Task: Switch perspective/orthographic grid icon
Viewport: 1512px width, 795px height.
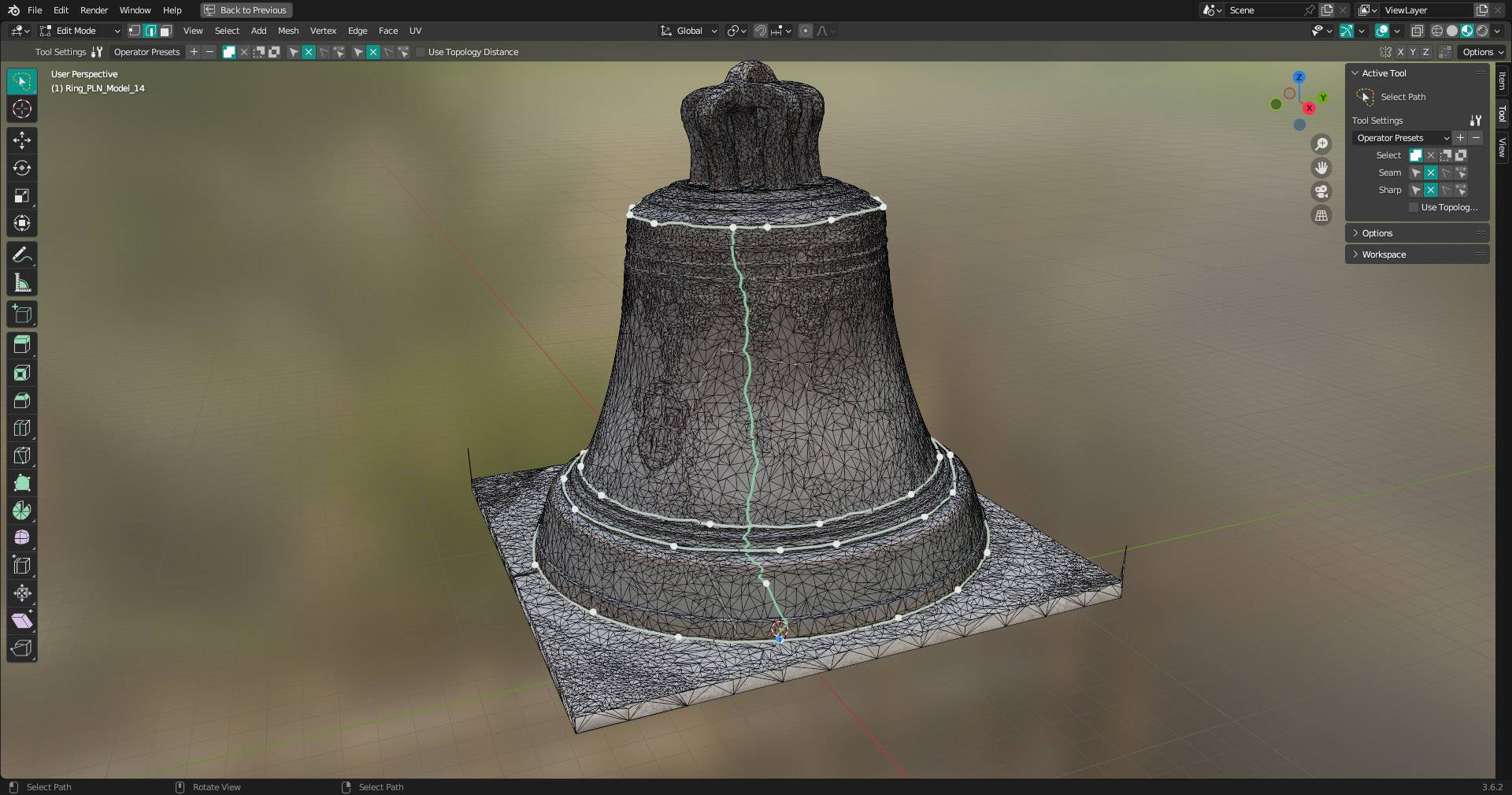Action: (1321, 215)
